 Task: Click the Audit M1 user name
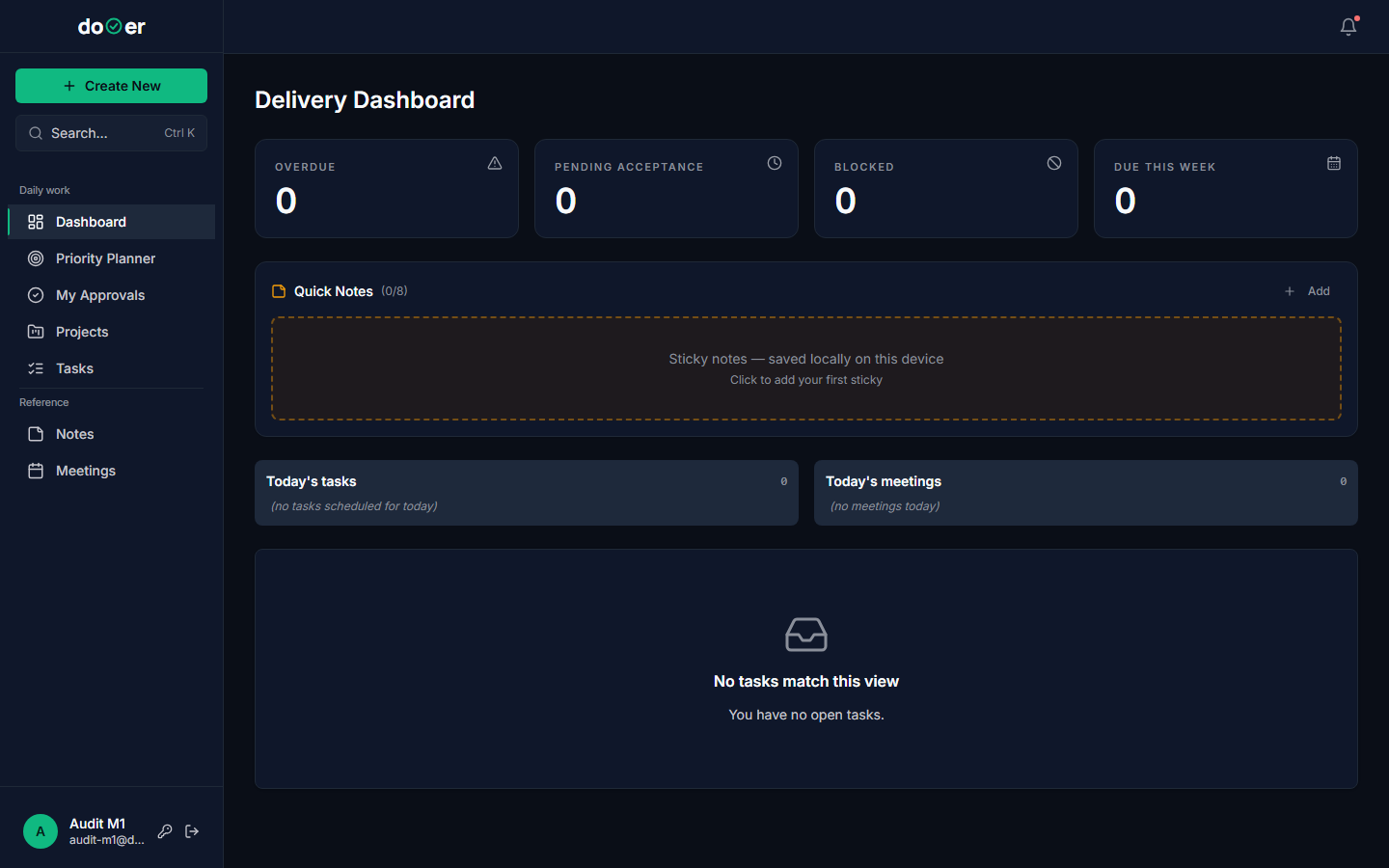[97, 824]
